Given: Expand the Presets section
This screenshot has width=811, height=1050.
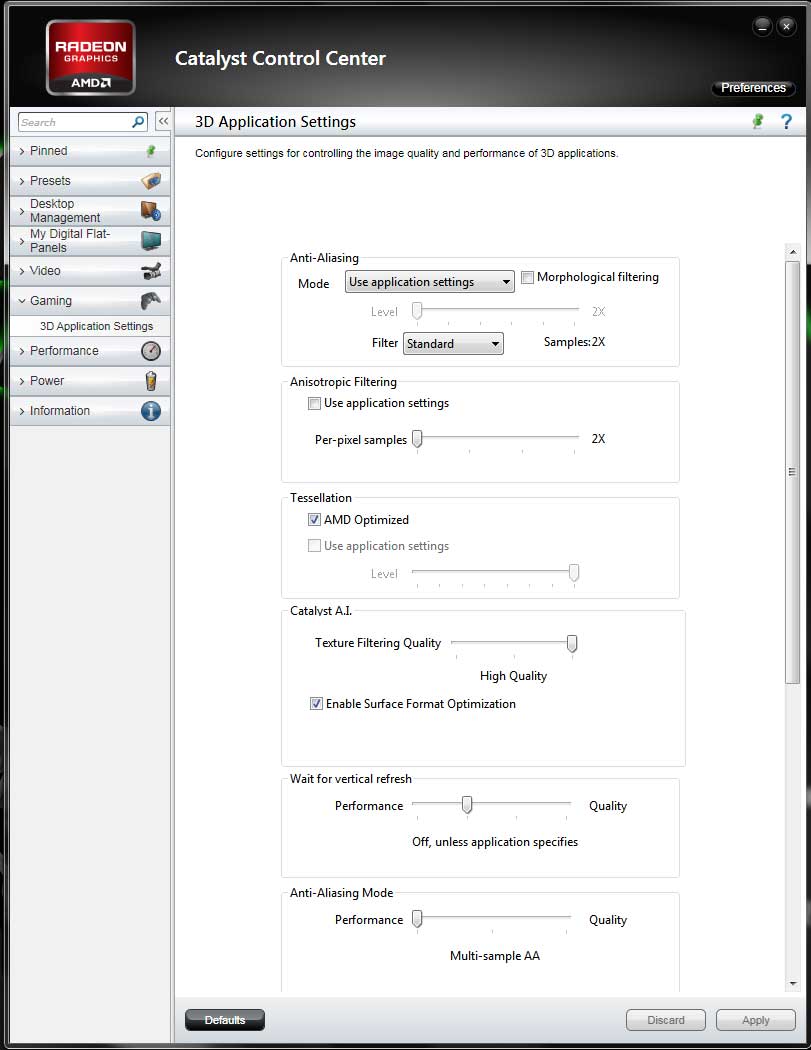Looking at the screenshot, I should click(x=90, y=181).
